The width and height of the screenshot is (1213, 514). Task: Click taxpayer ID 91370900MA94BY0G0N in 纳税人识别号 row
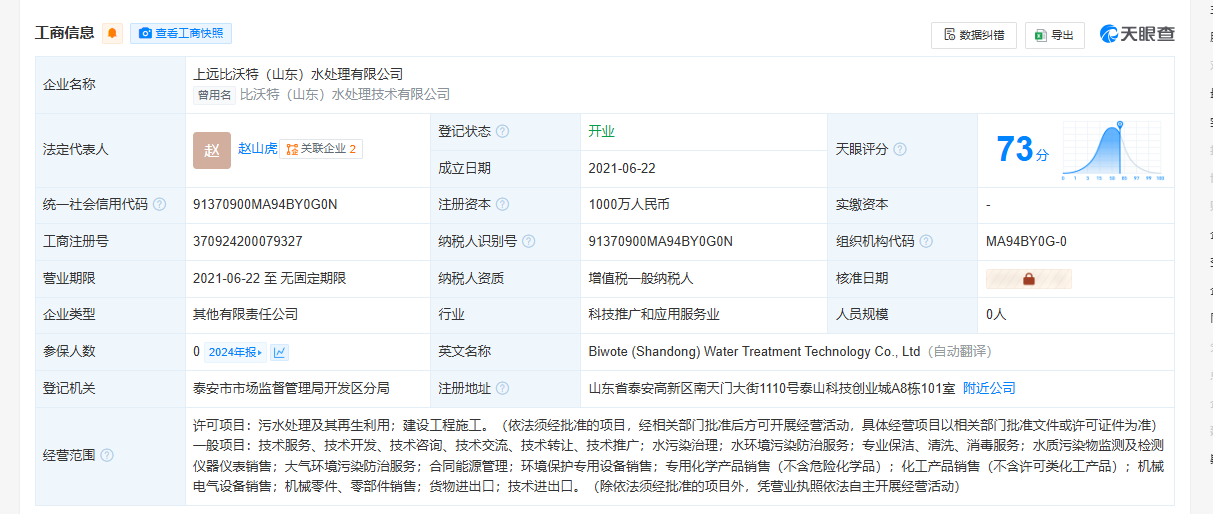(x=660, y=241)
